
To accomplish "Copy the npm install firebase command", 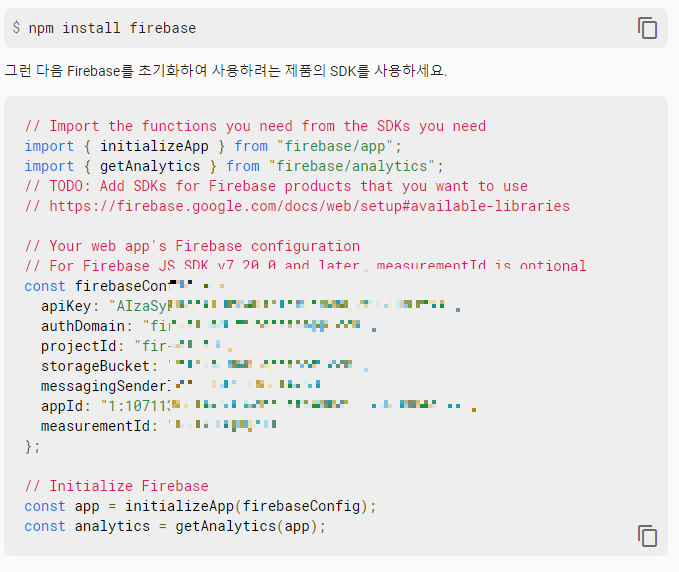I will 647,28.
